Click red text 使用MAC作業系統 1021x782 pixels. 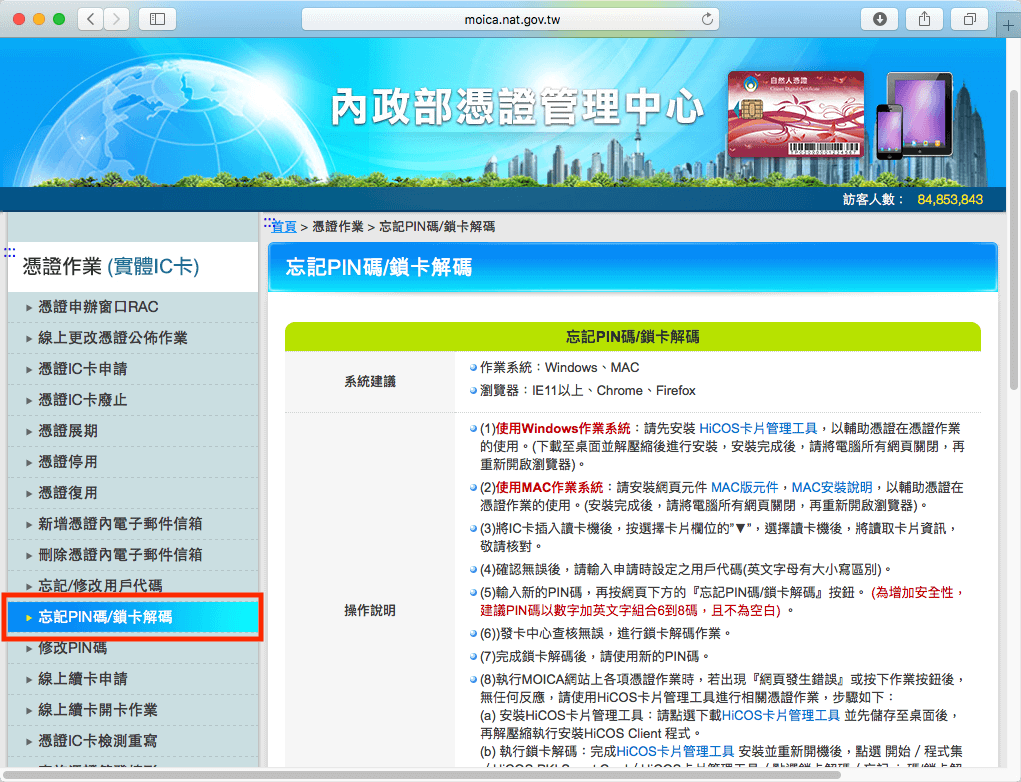(x=550, y=487)
